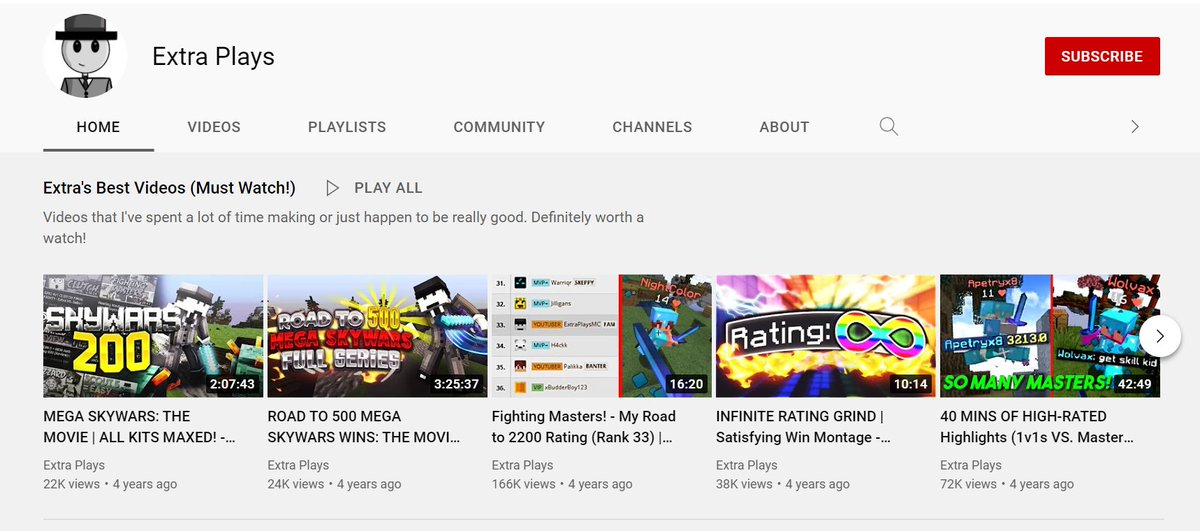Viewport: 1200px width, 531px height.
Task: Search this channel with the magnifier icon
Action: [888, 126]
